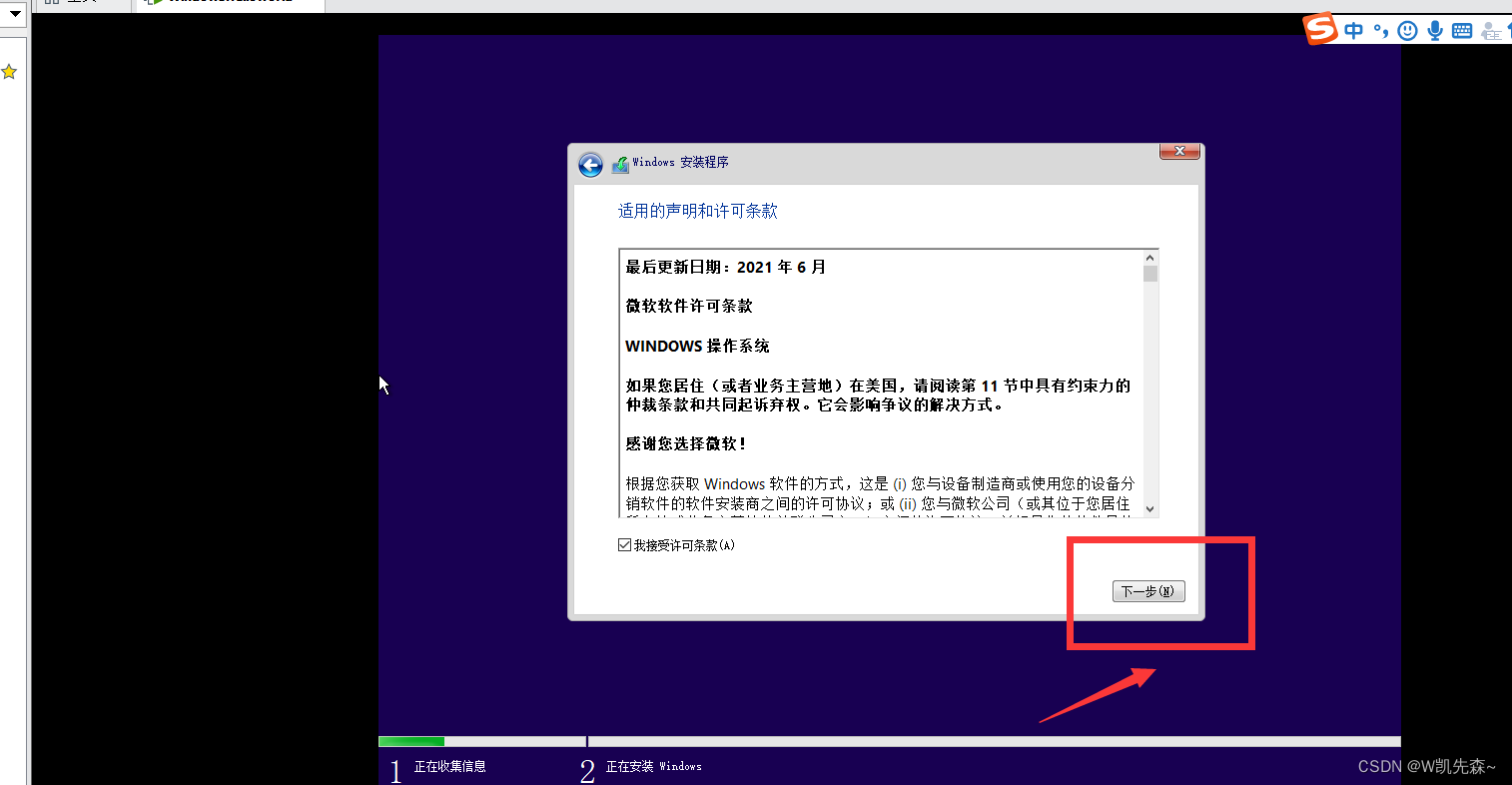Open the dropdown arrow at top-left sidebar
This screenshot has height=785, width=1512.
[x=15, y=14]
